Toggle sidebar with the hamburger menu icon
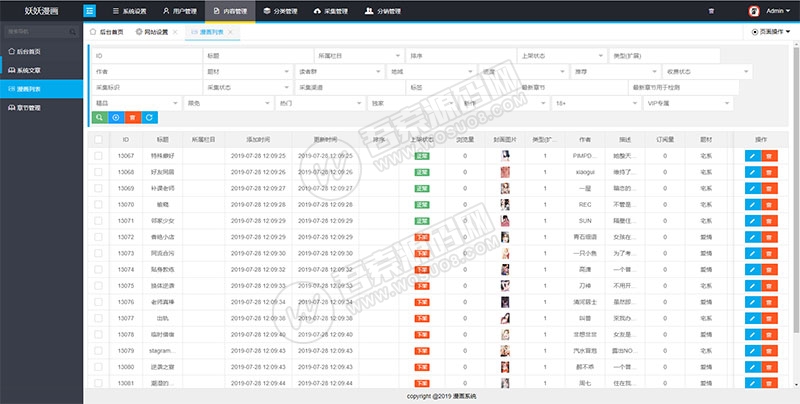Image resolution: width=800 pixels, height=404 pixels. coord(90,11)
